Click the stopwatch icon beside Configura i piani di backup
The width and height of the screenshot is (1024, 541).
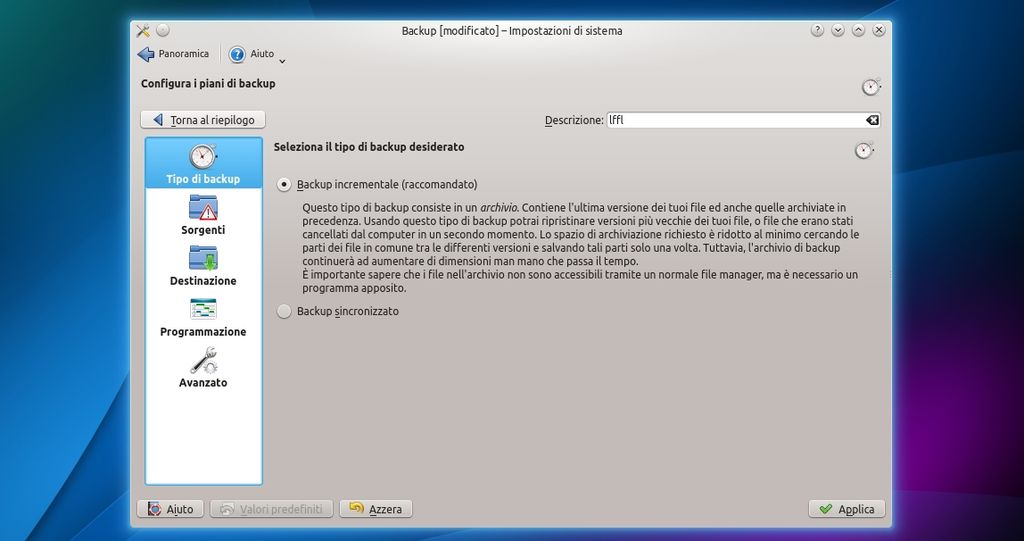point(871,86)
